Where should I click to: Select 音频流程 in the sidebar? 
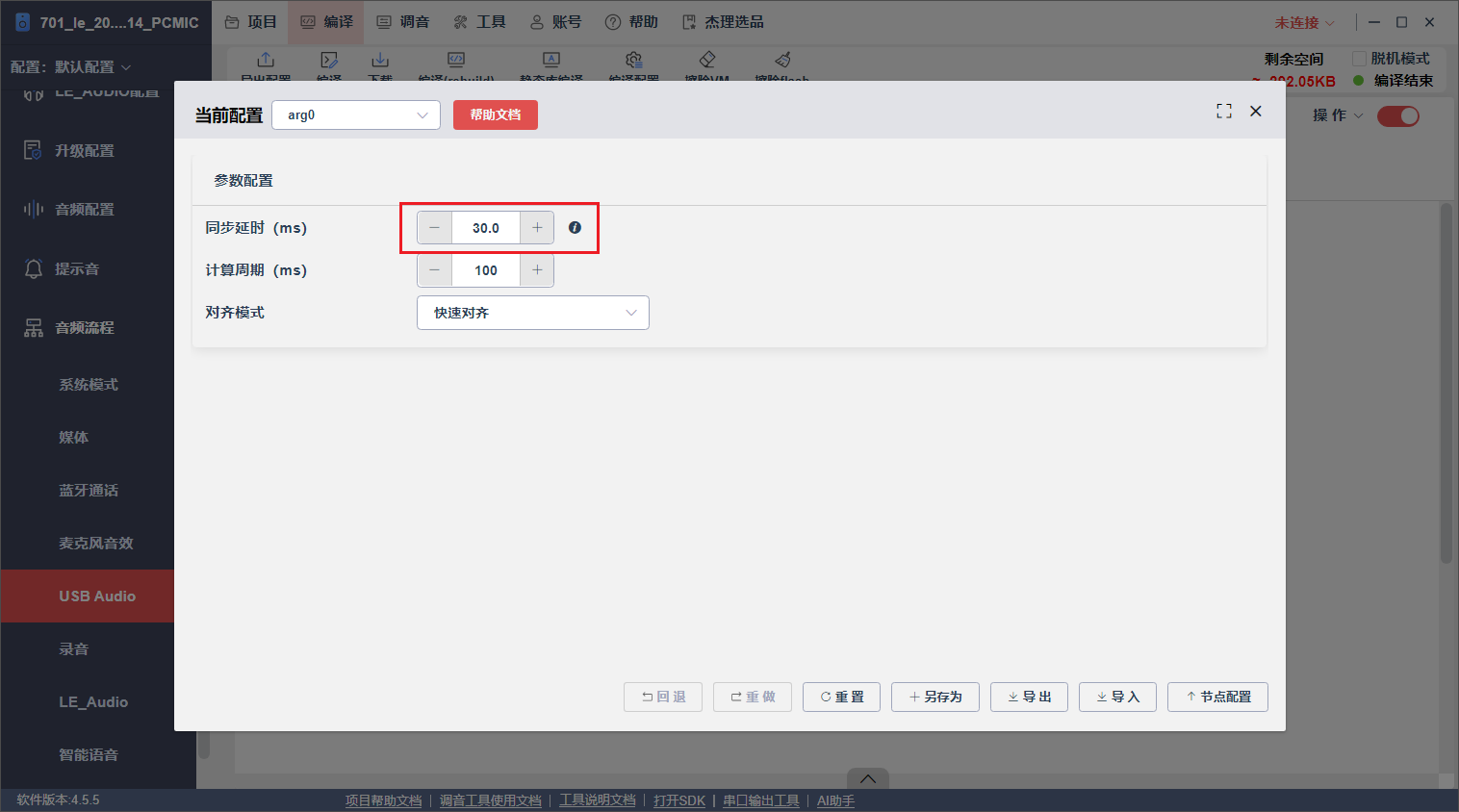(87, 328)
